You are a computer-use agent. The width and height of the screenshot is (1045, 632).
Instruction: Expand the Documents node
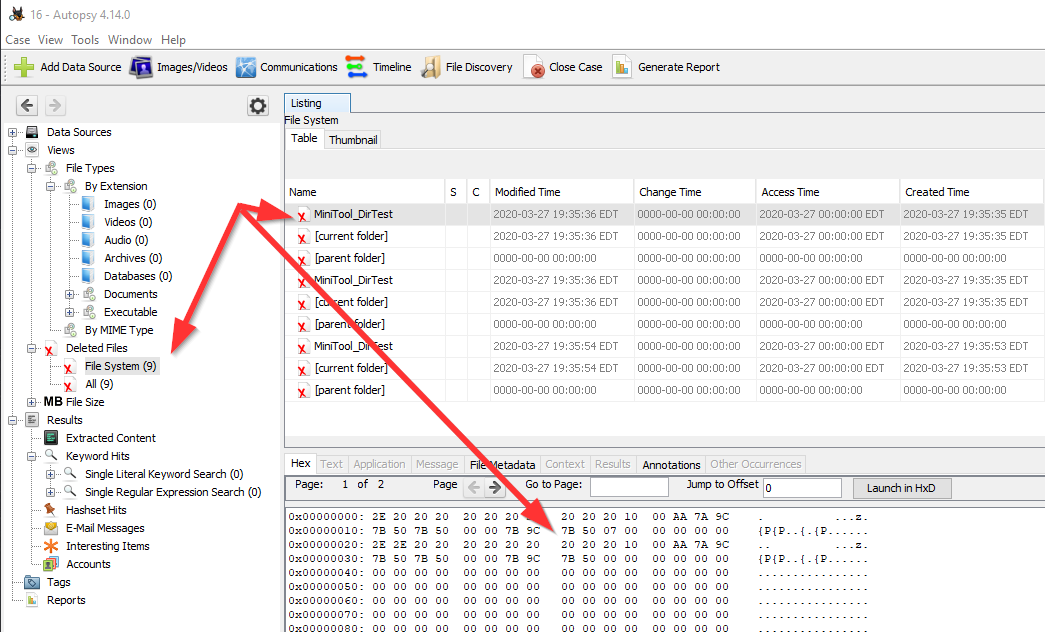click(x=69, y=295)
